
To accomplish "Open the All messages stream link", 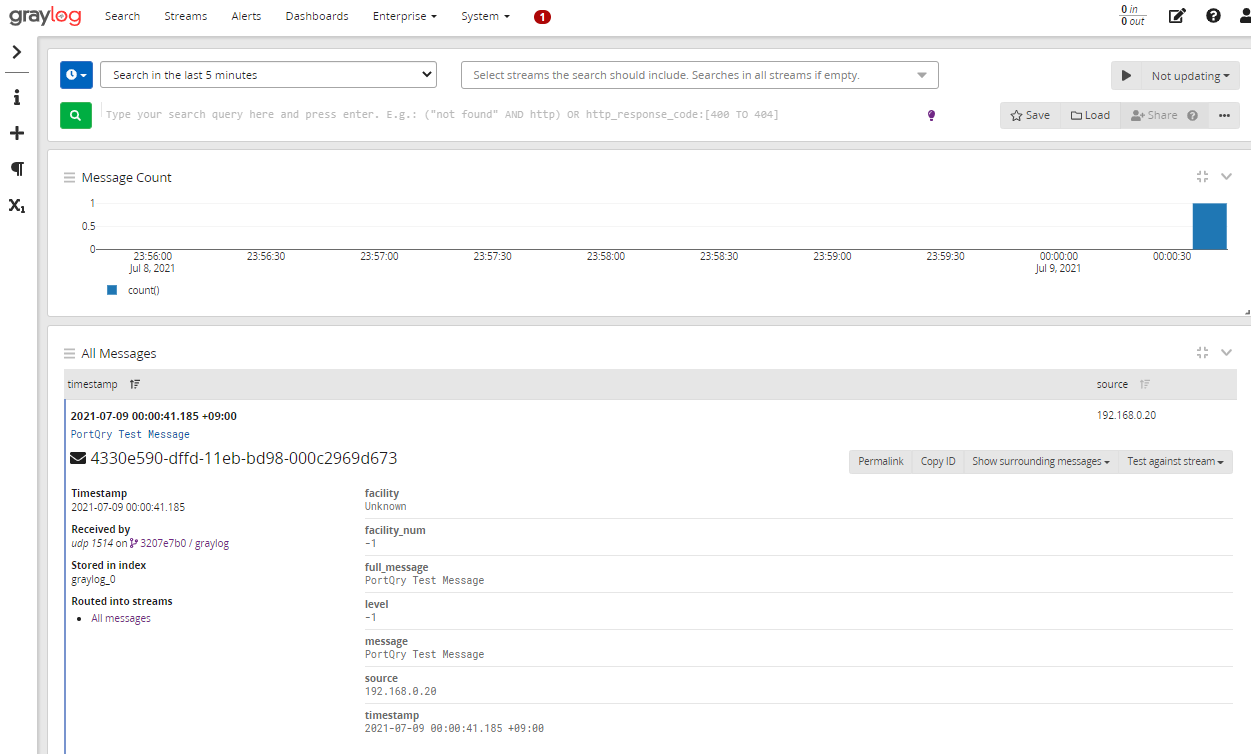I will click(120, 617).
